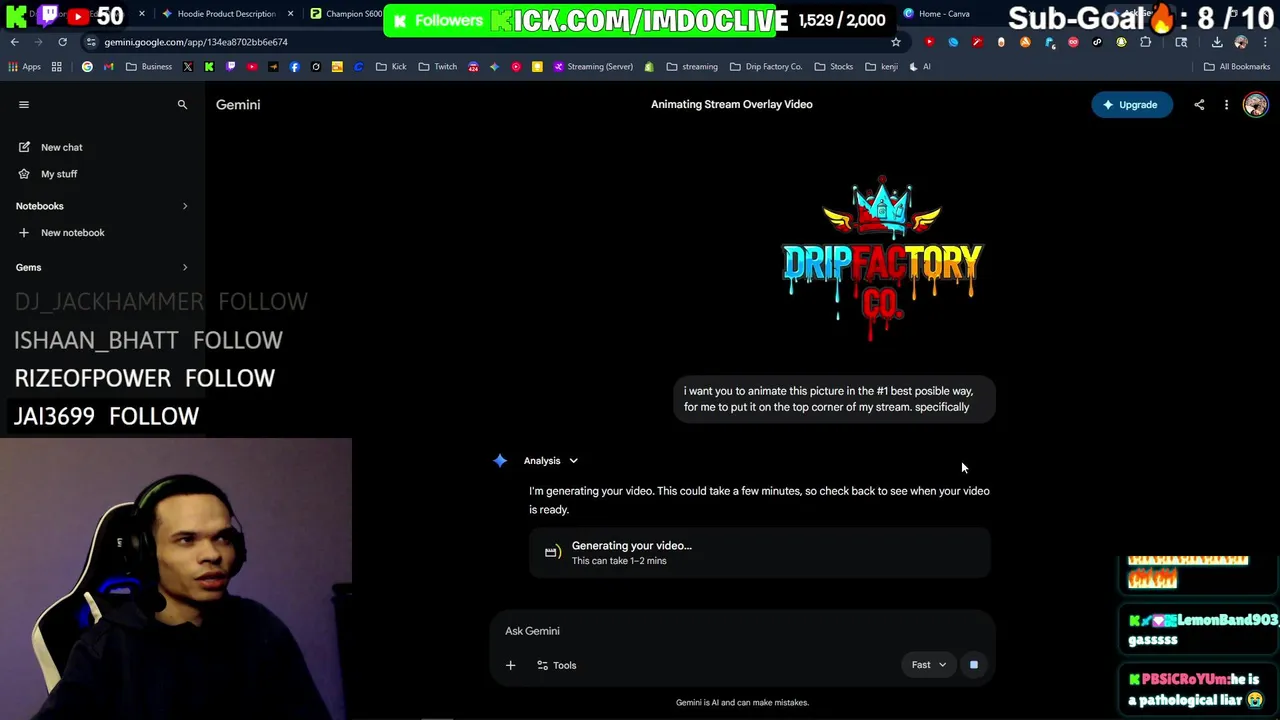1280x720 pixels.
Task: Open the Twitch bookmarks folder
Action: coord(438,67)
